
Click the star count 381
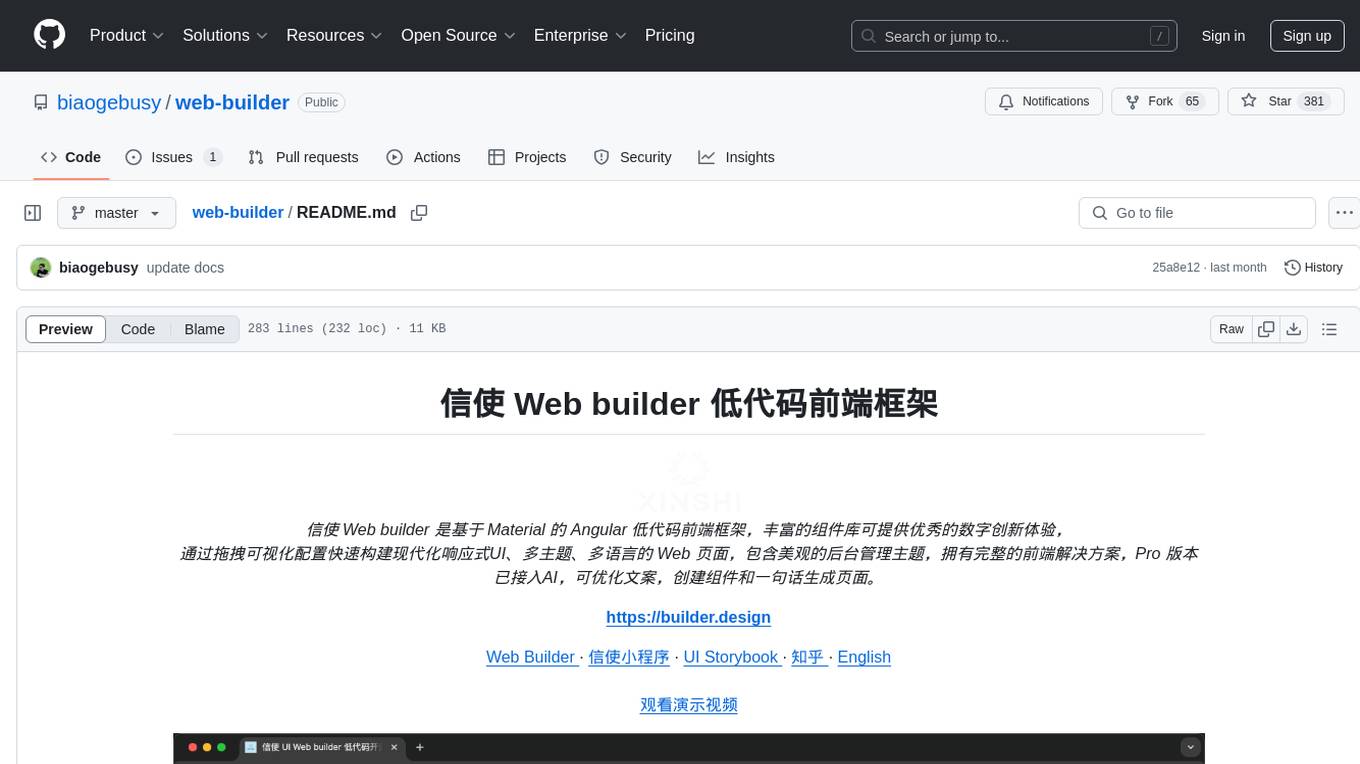pyautogui.click(x=1314, y=102)
